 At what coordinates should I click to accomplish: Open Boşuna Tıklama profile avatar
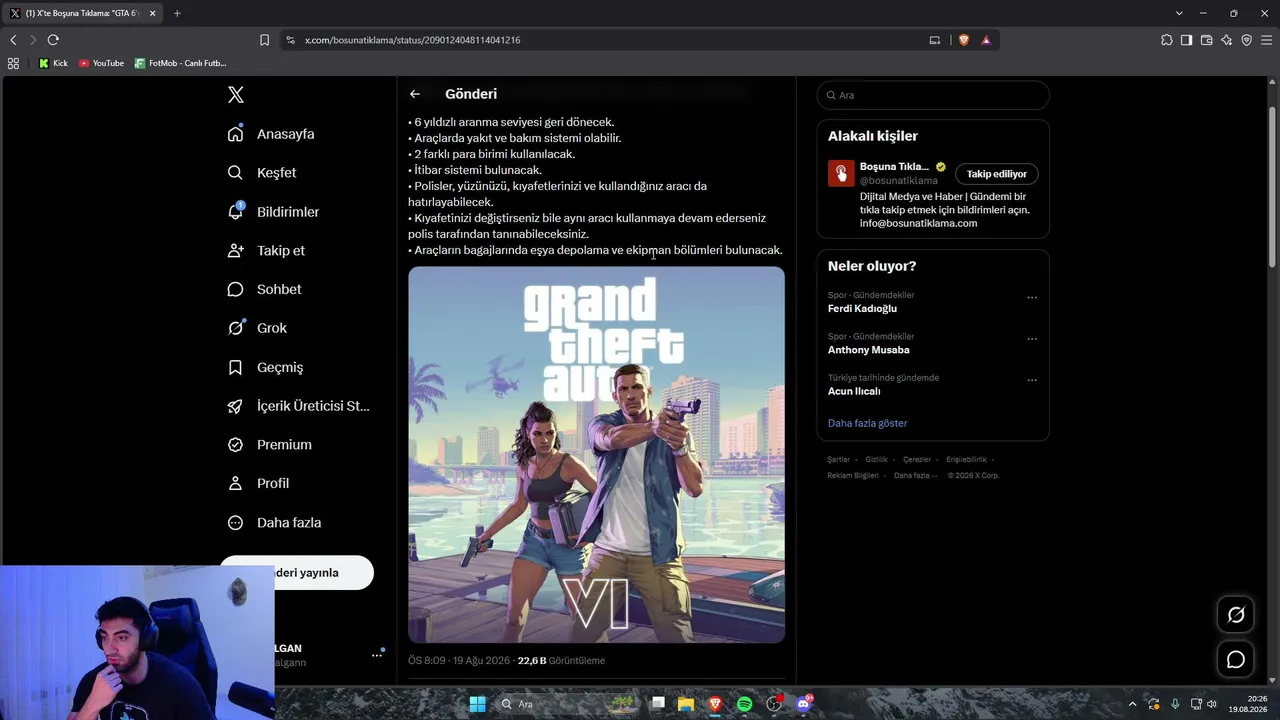(x=841, y=173)
